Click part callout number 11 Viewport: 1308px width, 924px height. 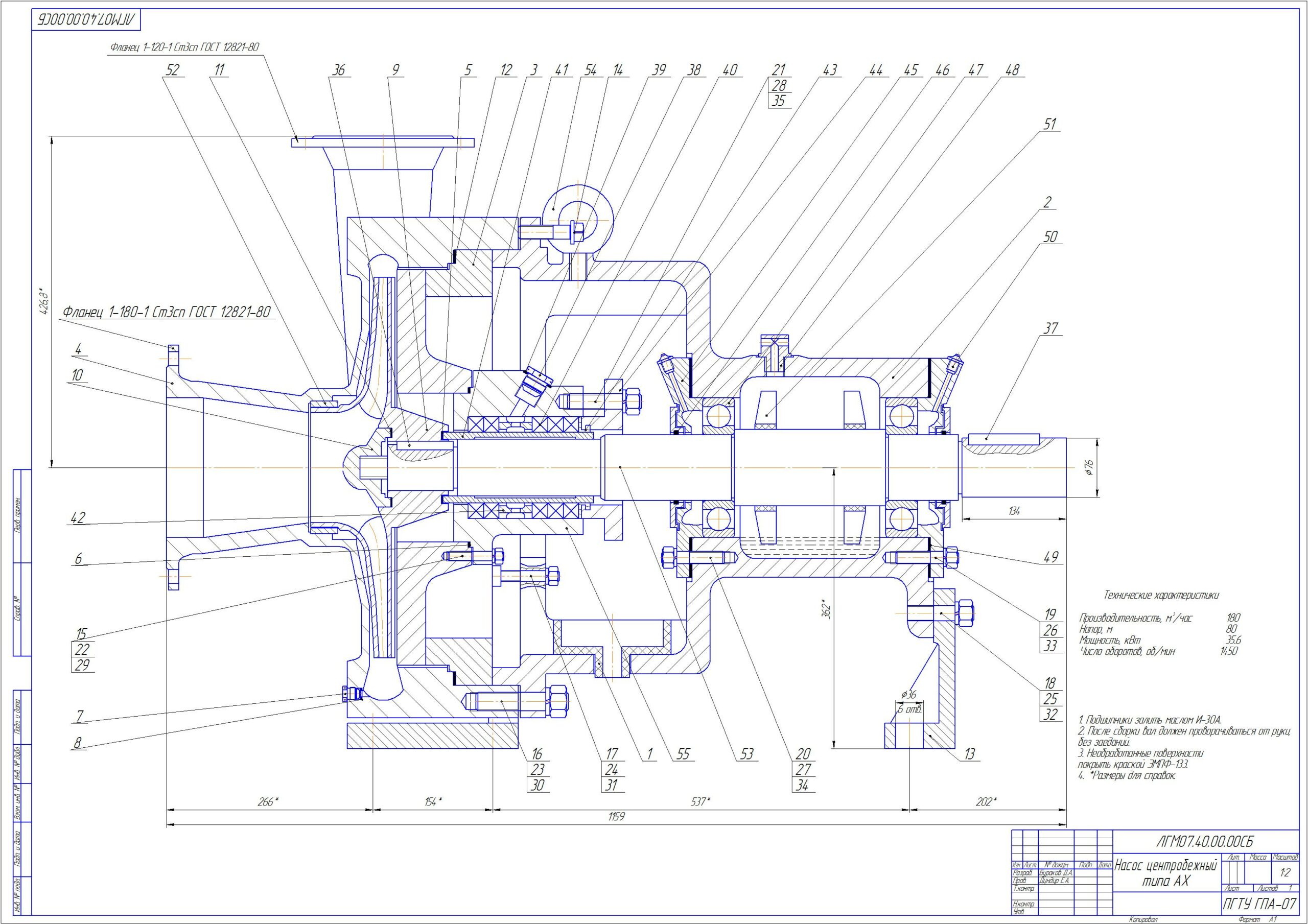tap(219, 69)
